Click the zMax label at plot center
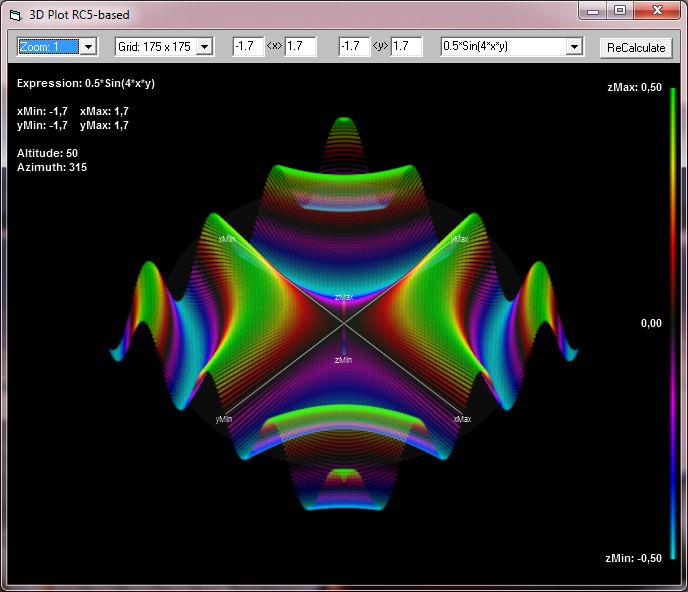Image resolution: width=688 pixels, height=592 pixels. tap(343, 297)
